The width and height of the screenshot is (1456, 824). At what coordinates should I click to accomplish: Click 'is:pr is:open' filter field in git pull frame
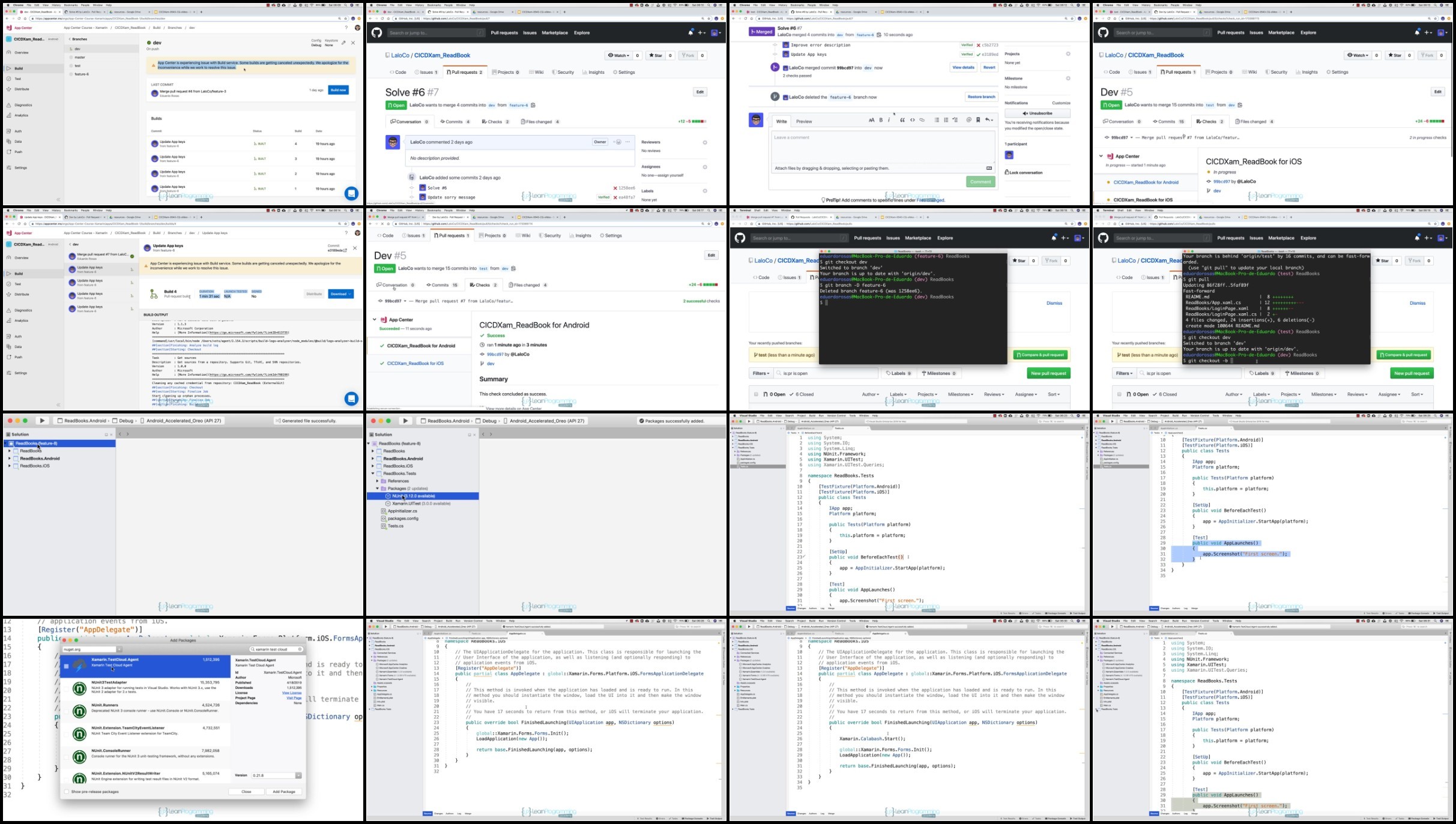tap(1188, 373)
